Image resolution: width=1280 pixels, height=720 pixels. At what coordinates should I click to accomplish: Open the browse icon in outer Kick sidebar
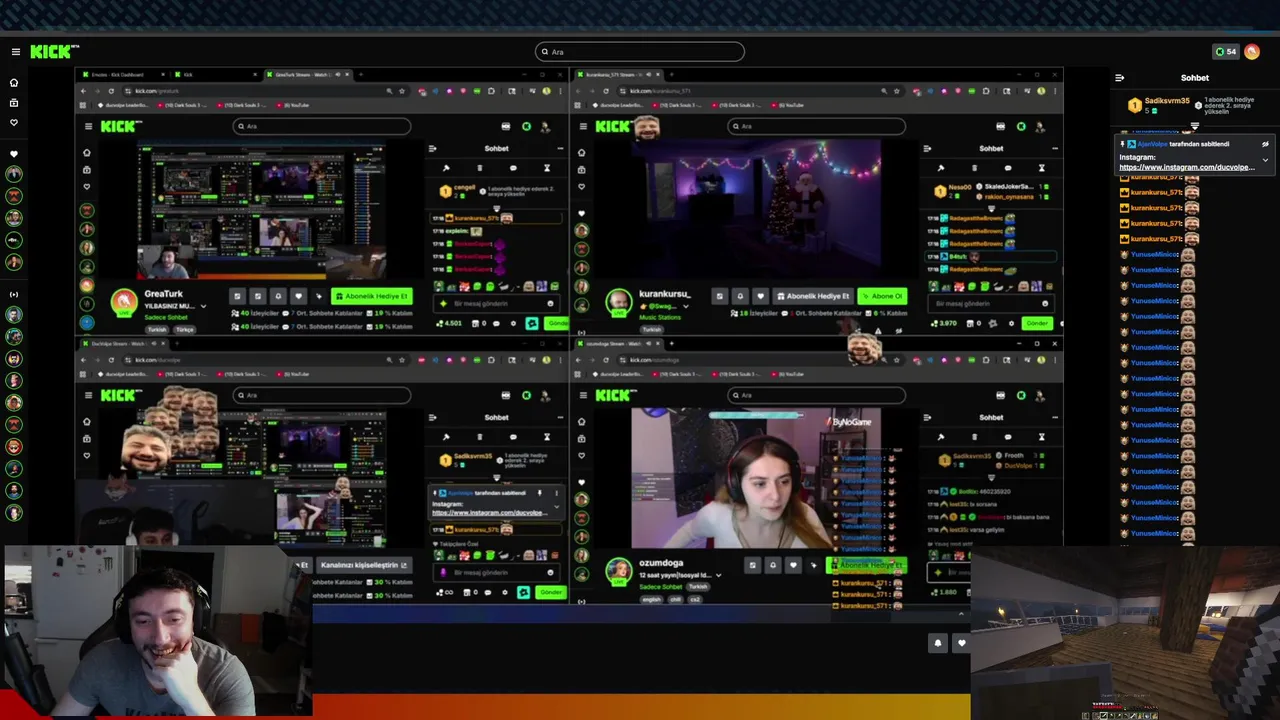click(14, 103)
